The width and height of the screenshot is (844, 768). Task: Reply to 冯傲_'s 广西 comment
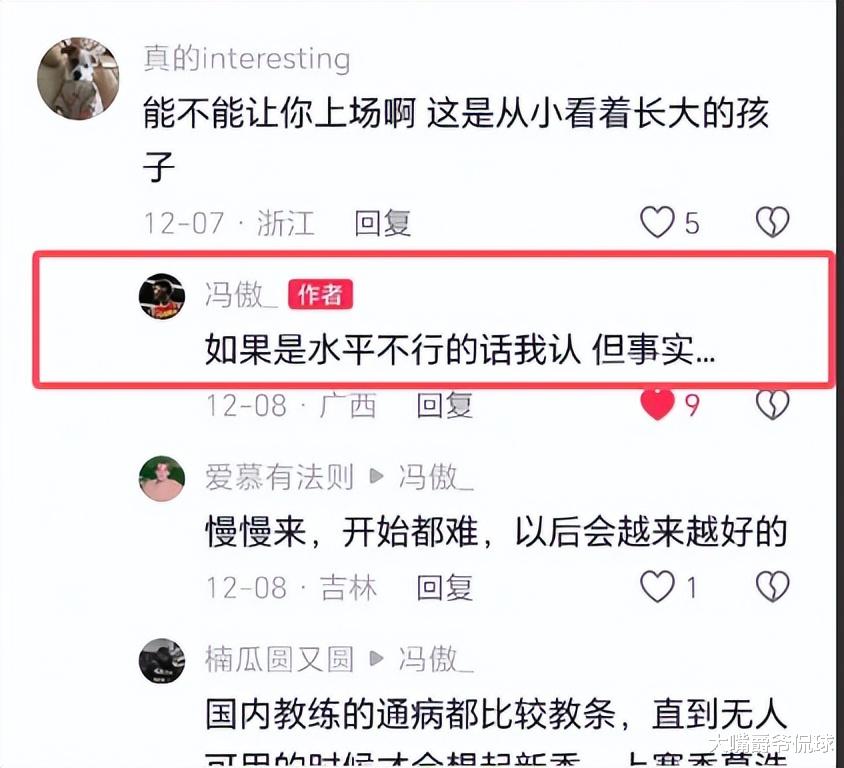(x=445, y=405)
